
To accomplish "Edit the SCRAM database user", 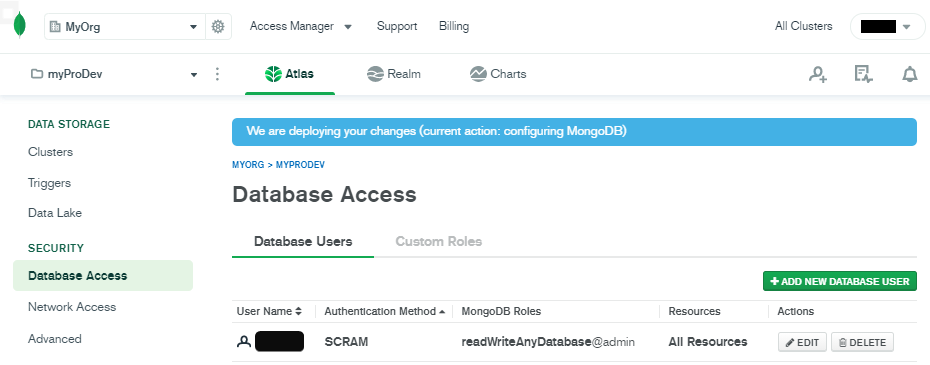I will 802,342.
